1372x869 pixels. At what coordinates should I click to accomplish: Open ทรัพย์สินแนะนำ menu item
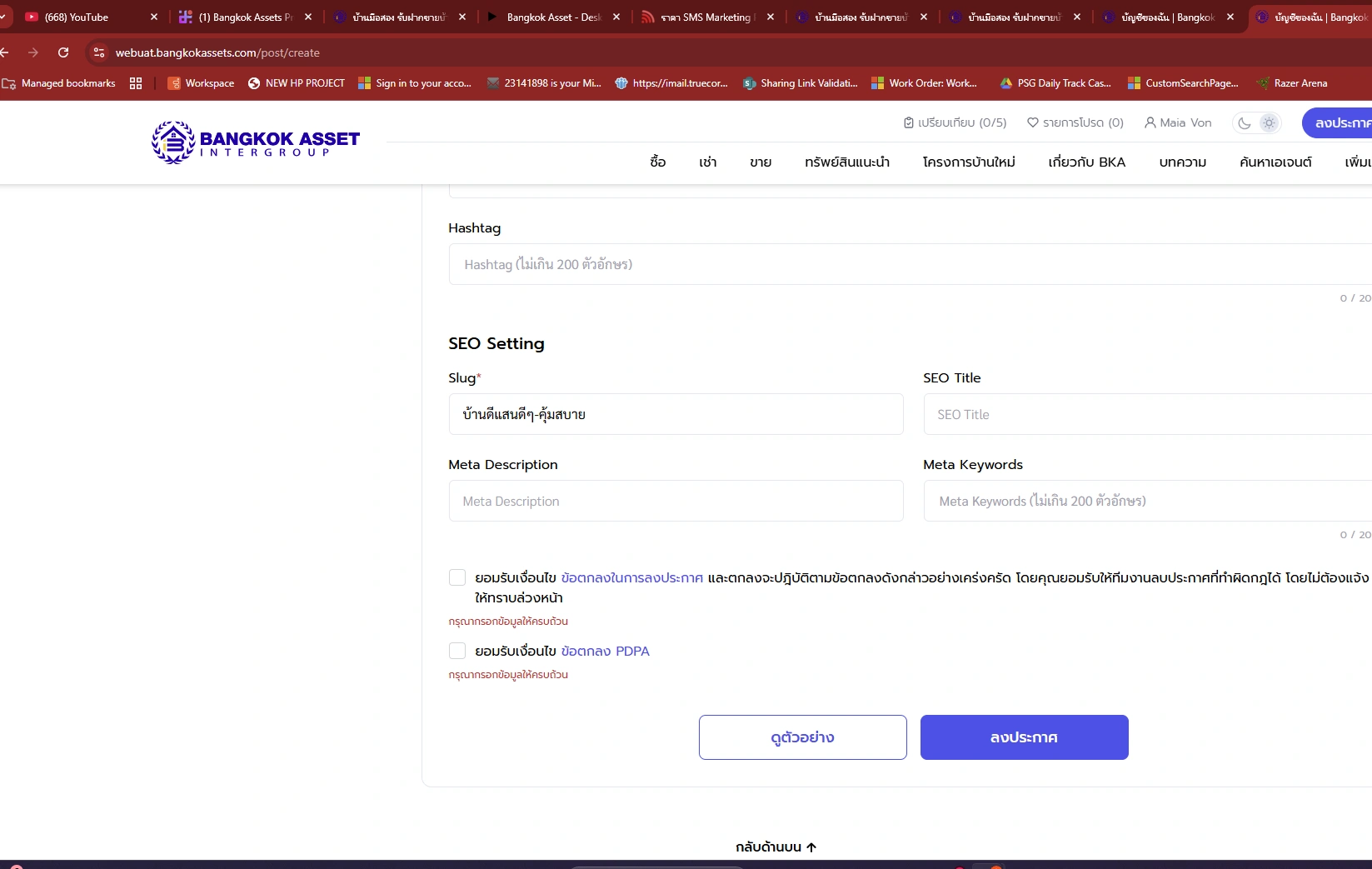(847, 162)
